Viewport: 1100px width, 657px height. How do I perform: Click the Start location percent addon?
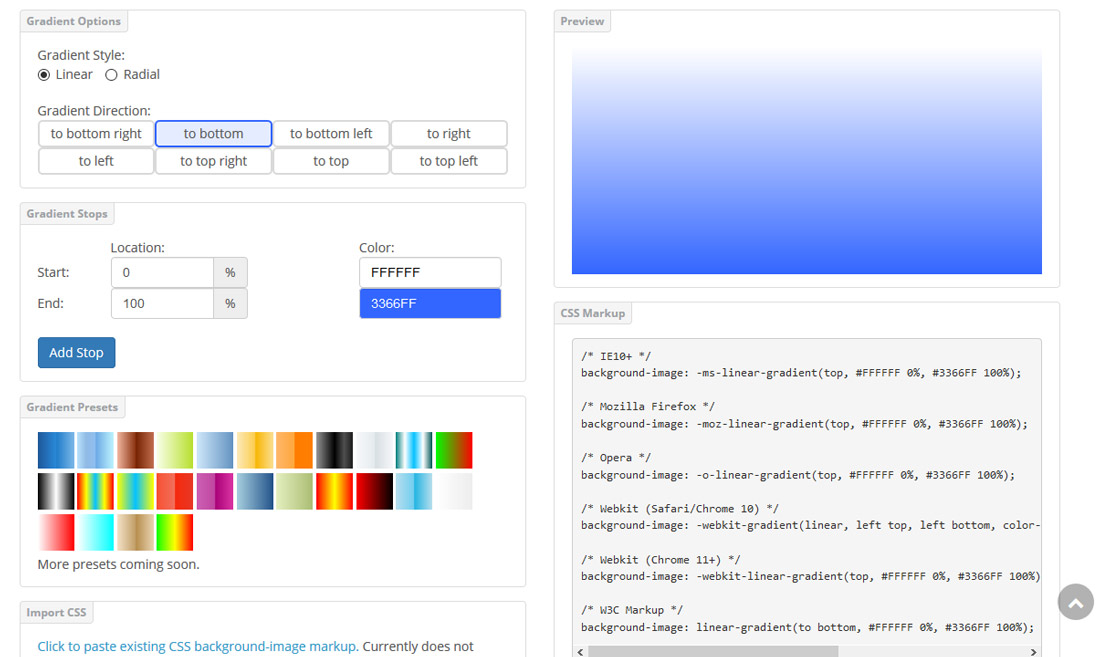point(230,272)
